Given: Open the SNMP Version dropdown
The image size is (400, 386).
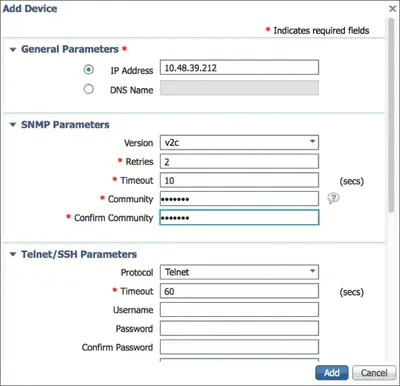Looking at the screenshot, I should click(239, 142).
